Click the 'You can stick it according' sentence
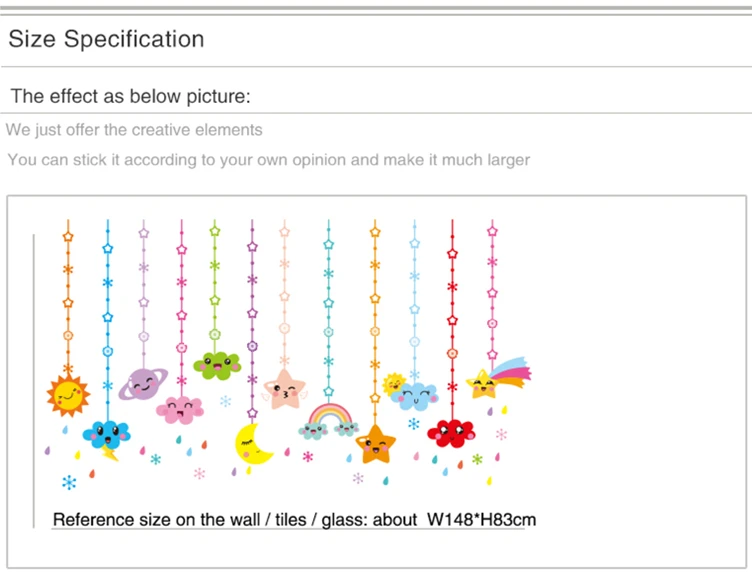 click(269, 160)
